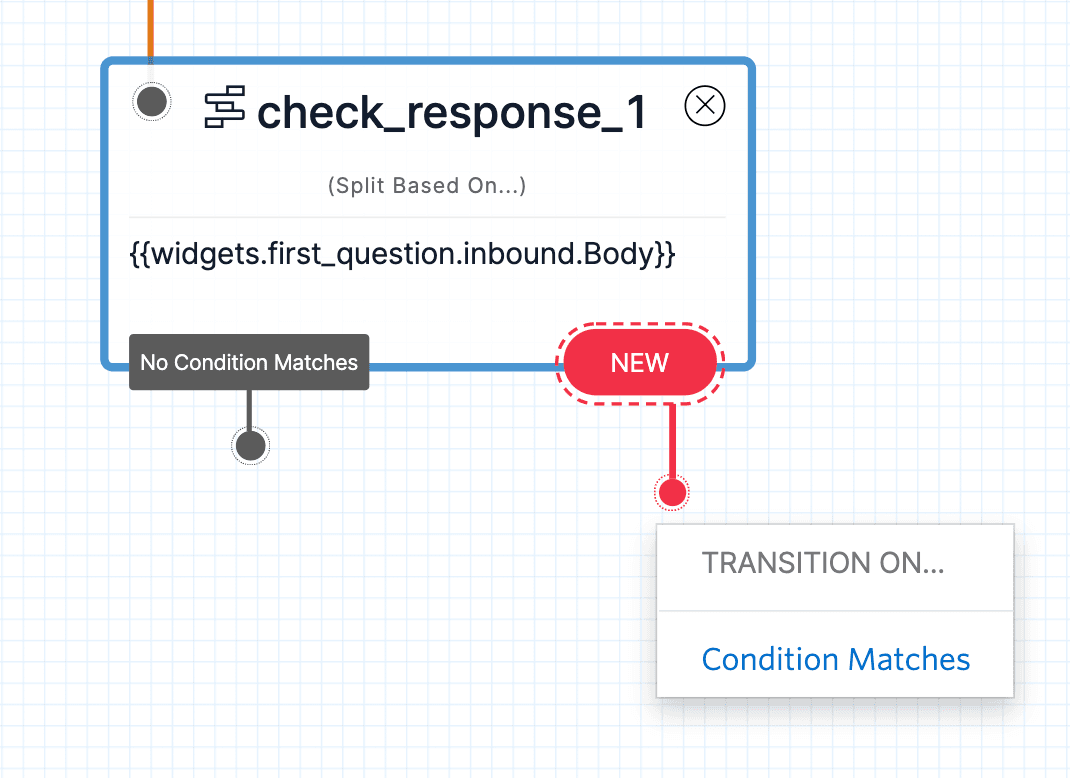Click the red connector dot under the NEW transition
The image size is (1070, 778).
click(x=672, y=491)
